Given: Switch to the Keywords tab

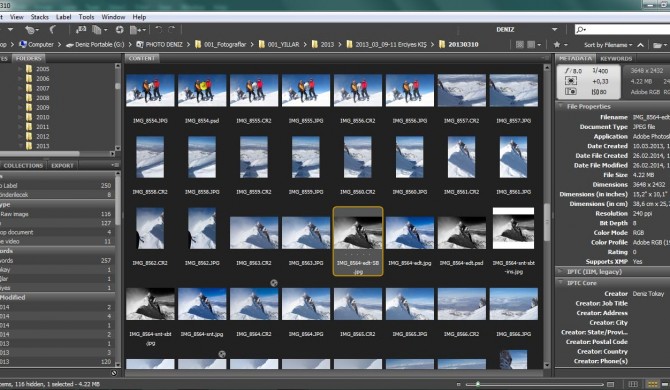Looking at the screenshot, I should [616, 59].
